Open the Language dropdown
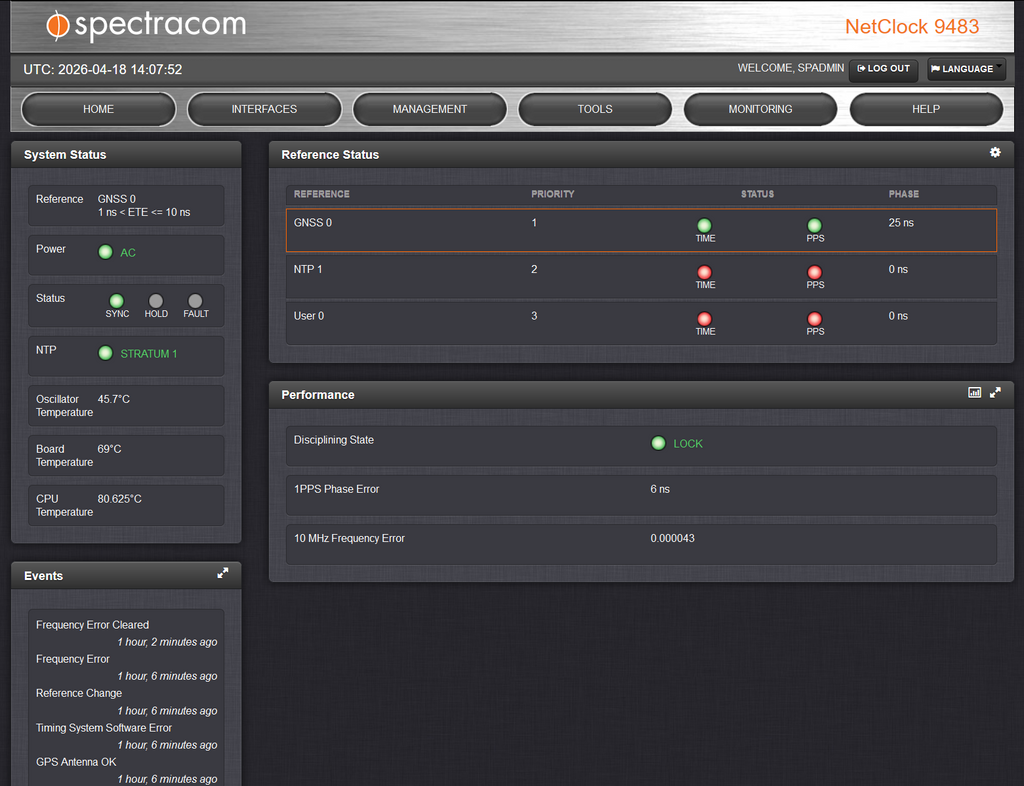 [x=965, y=69]
